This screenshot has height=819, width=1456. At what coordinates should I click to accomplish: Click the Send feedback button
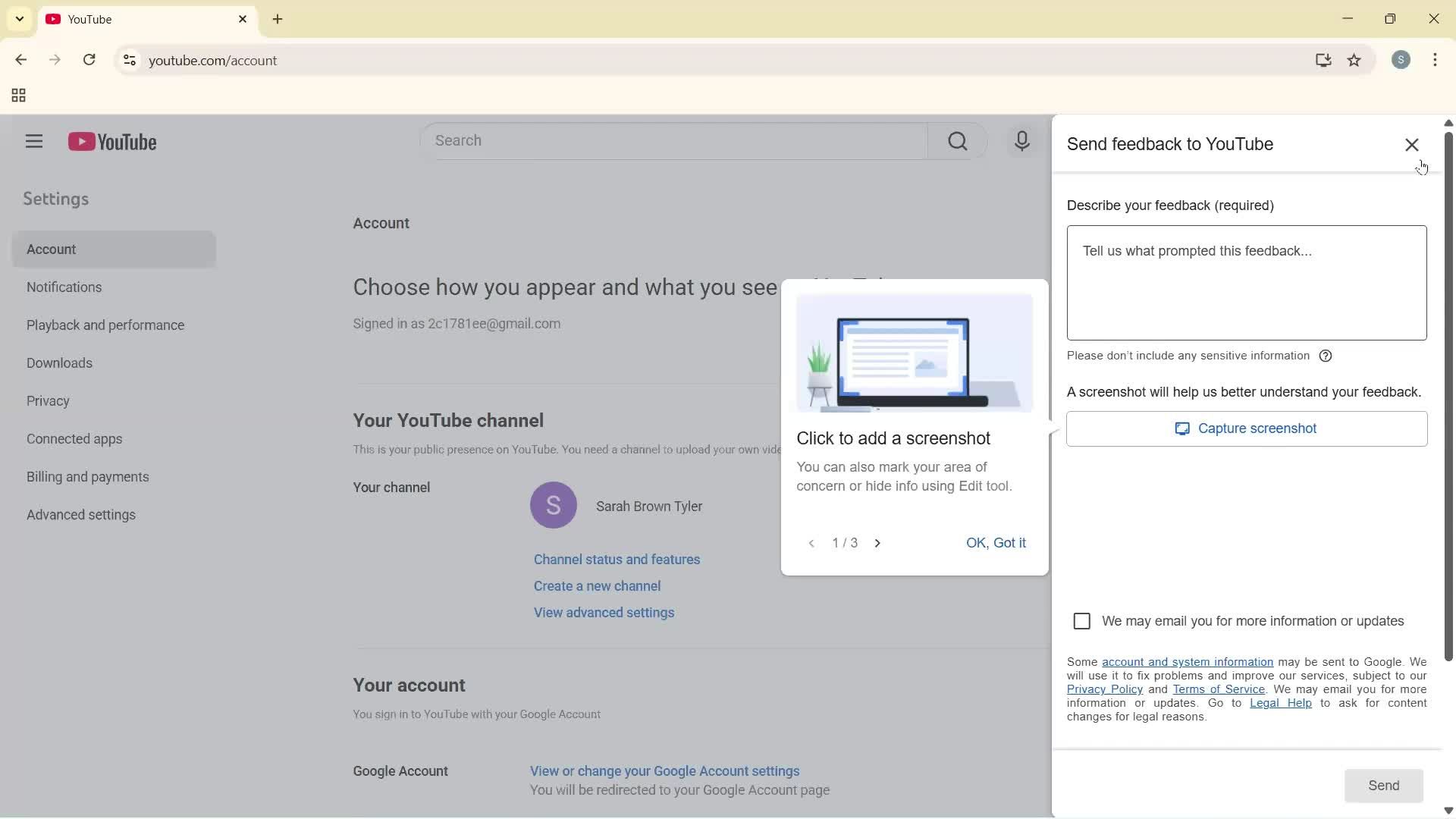[x=1383, y=786]
